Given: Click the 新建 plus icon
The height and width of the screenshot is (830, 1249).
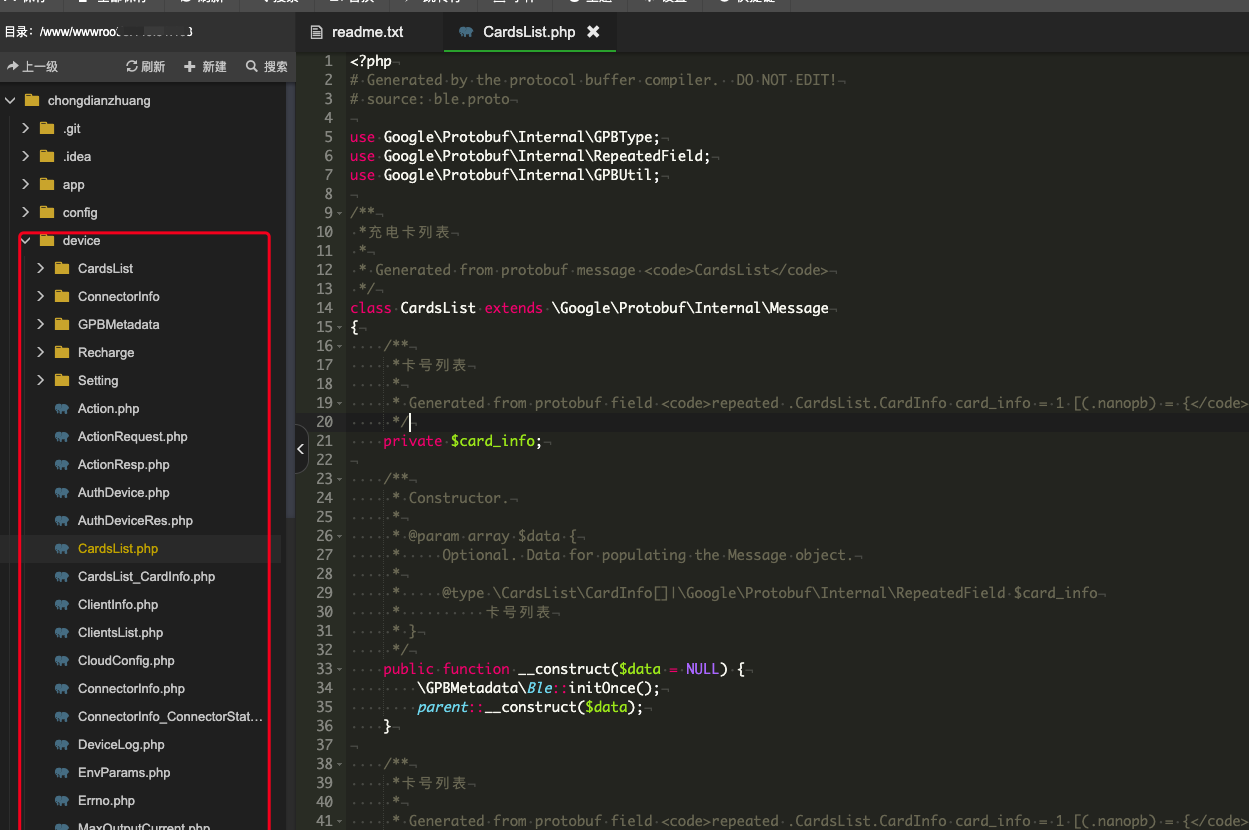Looking at the screenshot, I should [x=190, y=66].
